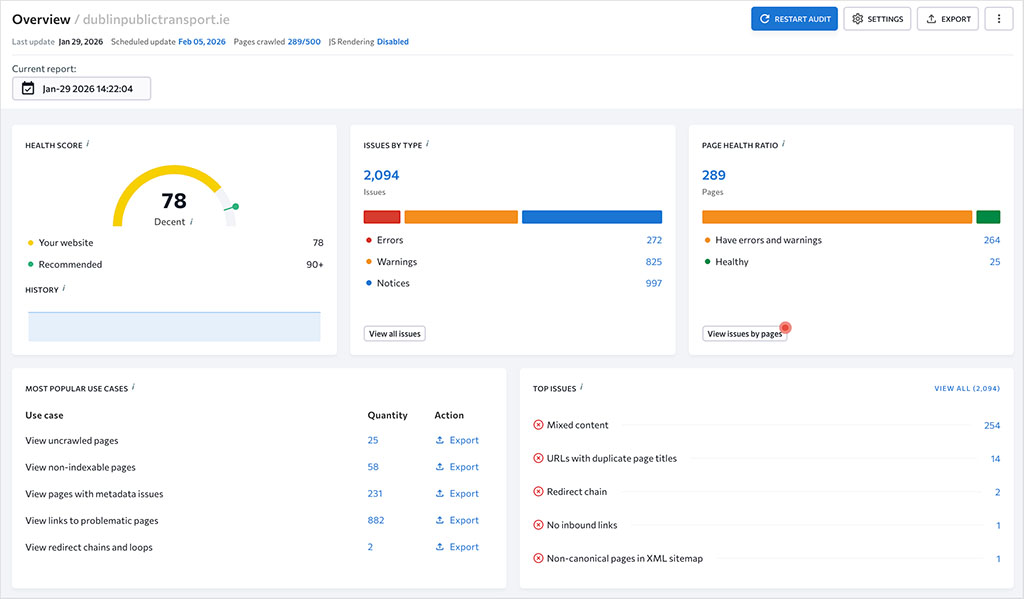Select the Settings gear icon
This screenshot has height=599, width=1024.
point(857,18)
